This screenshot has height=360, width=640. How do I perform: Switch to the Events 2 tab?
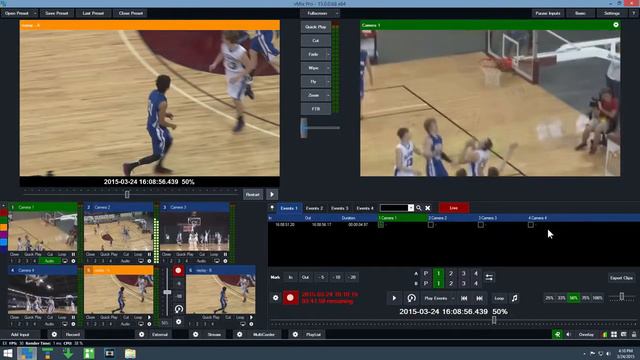[314, 208]
